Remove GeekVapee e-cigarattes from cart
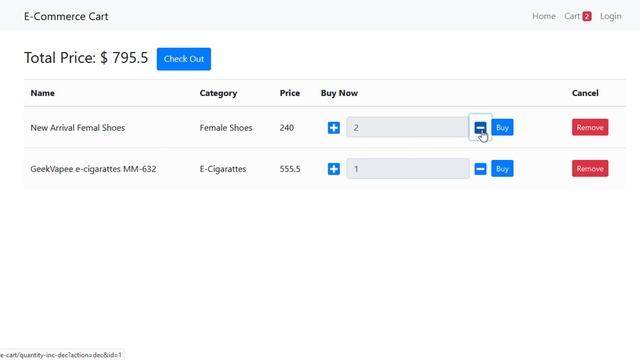This screenshot has width=640, height=360. click(590, 169)
